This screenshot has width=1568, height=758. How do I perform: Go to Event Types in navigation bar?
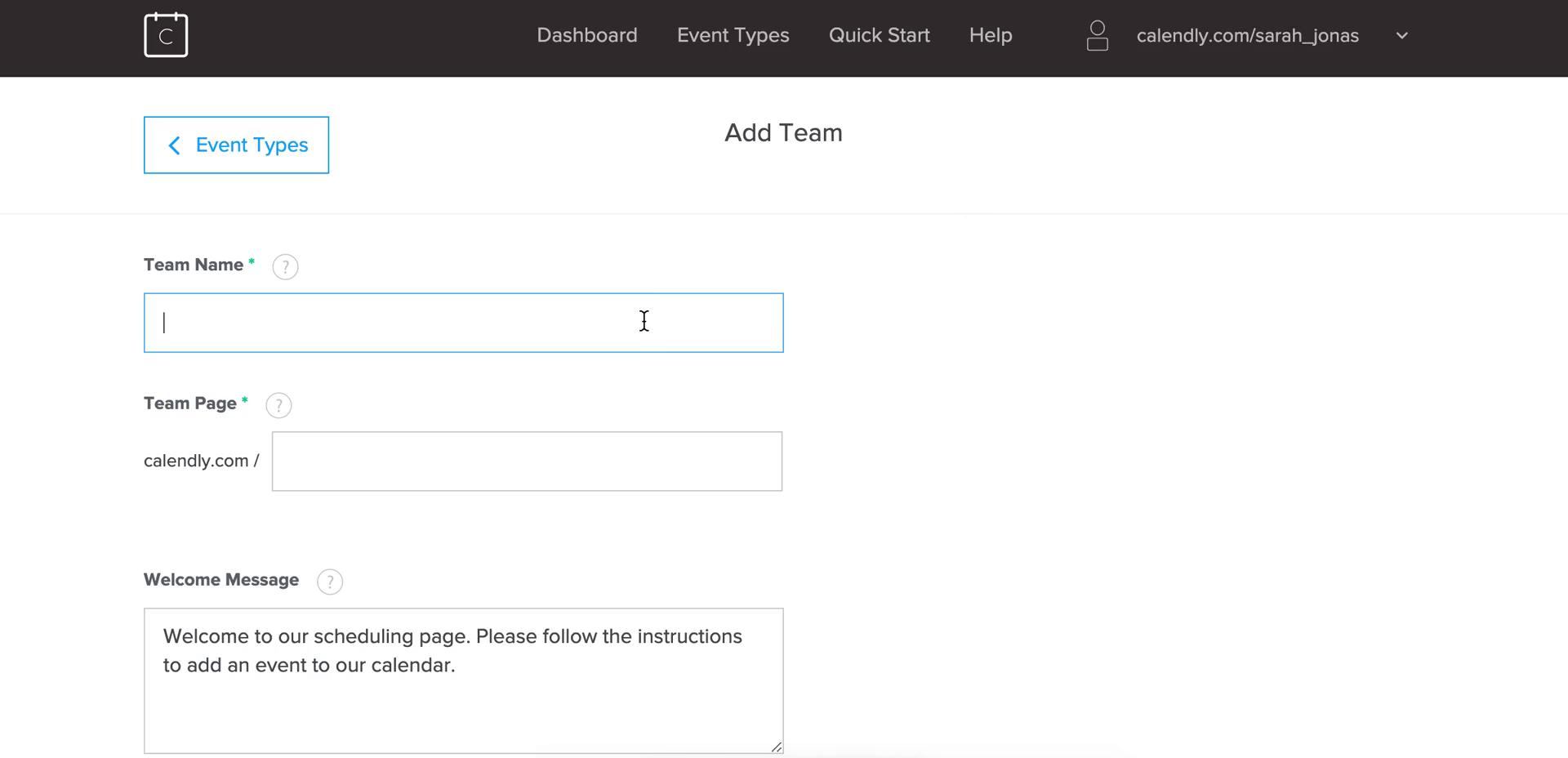733,35
